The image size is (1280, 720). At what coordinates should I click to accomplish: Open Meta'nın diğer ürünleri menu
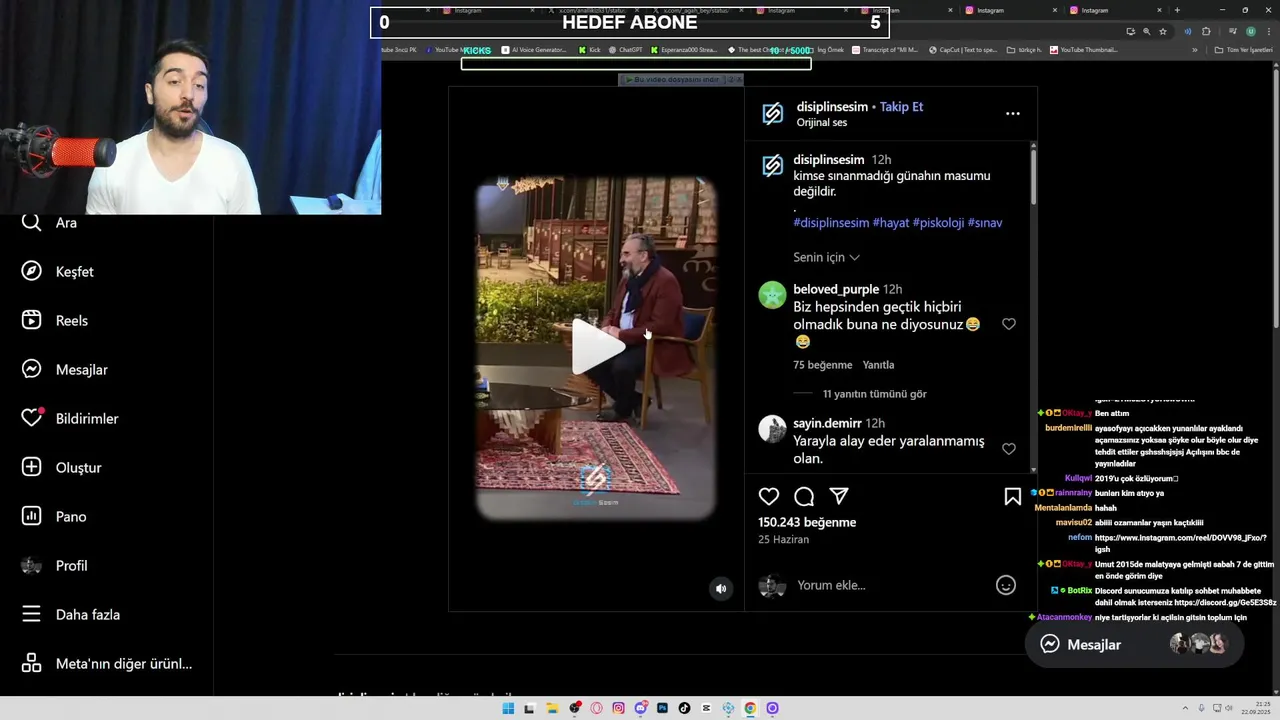[x=106, y=663]
